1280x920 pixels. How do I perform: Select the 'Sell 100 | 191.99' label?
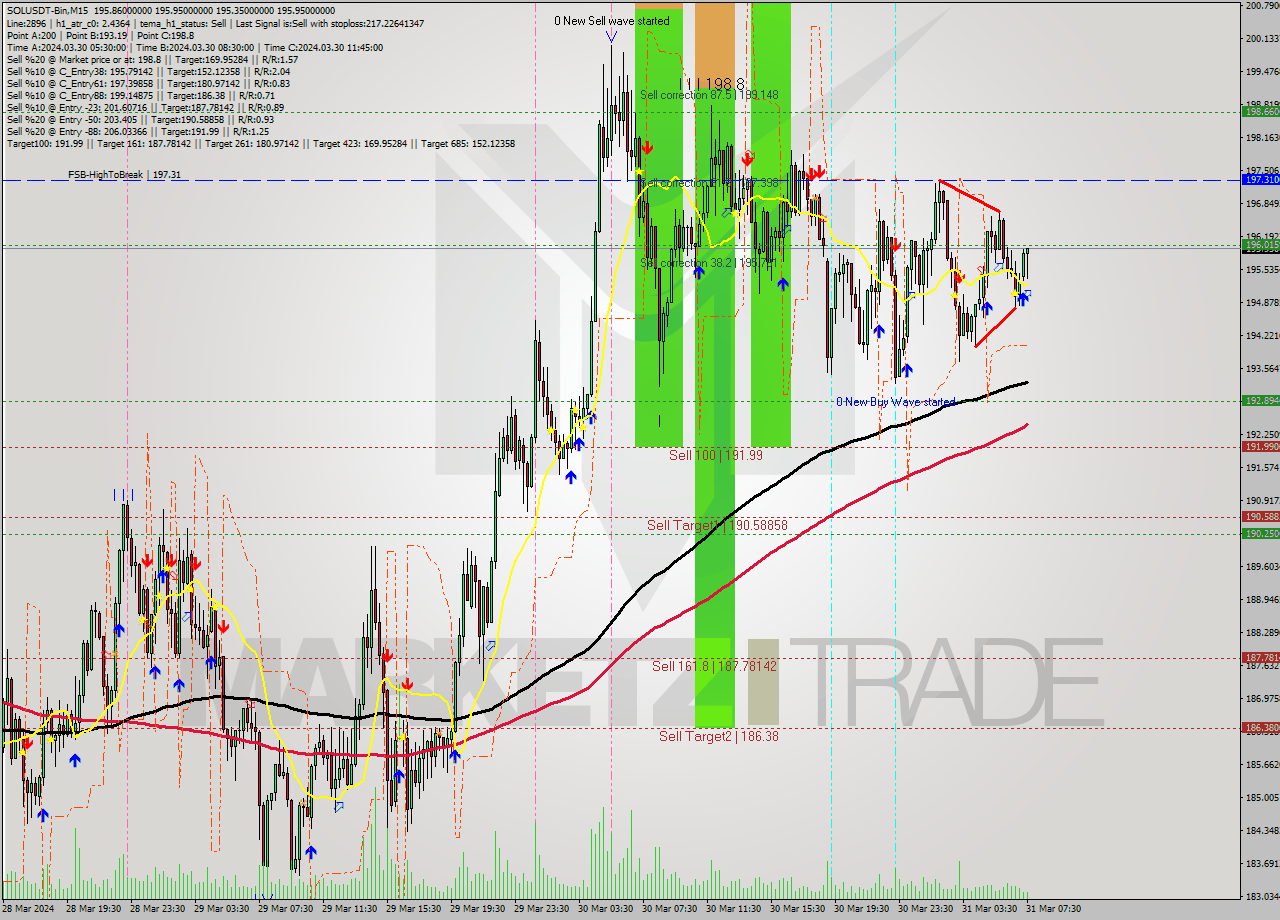tap(716, 455)
